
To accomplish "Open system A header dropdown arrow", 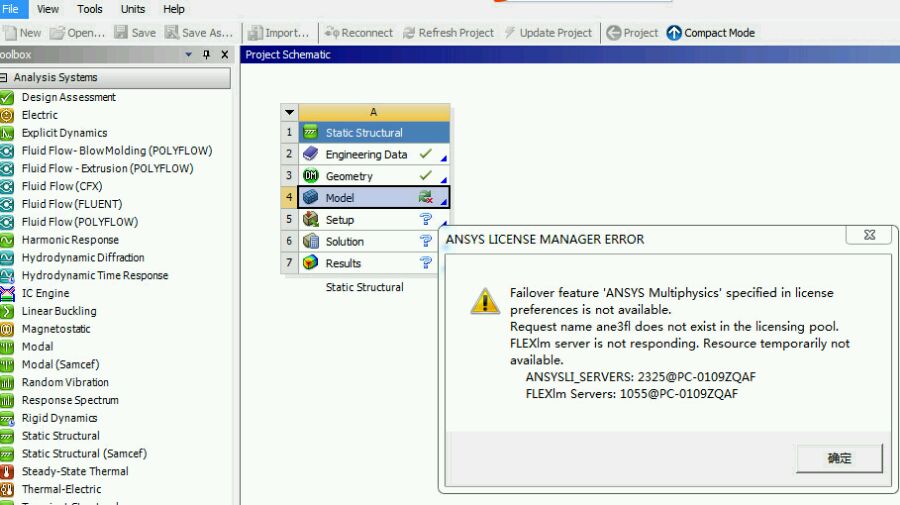I will 289,112.
